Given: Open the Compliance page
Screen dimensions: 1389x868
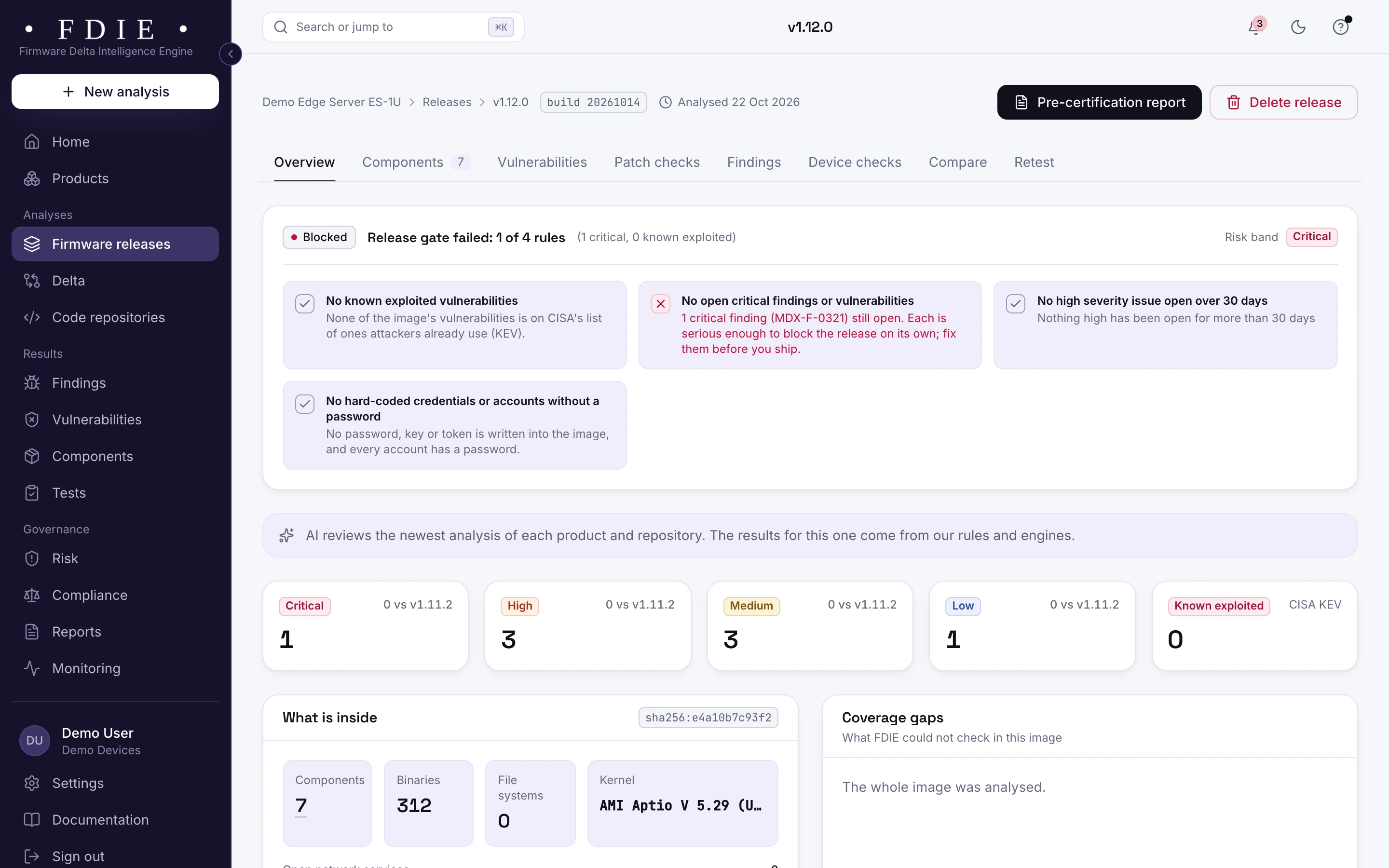Looking at the screenshot, I should (x=115, y=596).
